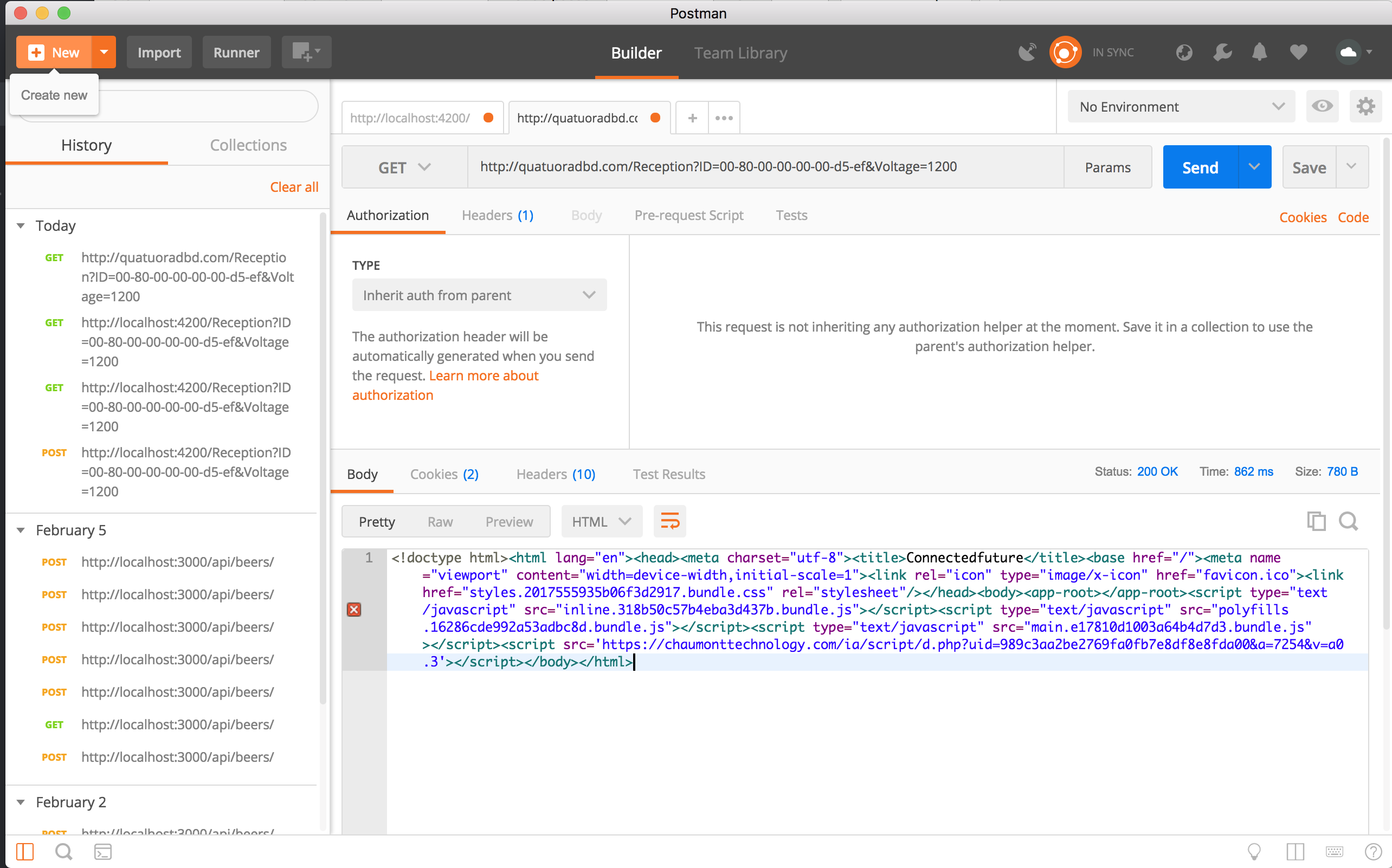This screenshot has height=868, width=1392.
Task: Click the history list scrollbar
Action: click(323, 459)
